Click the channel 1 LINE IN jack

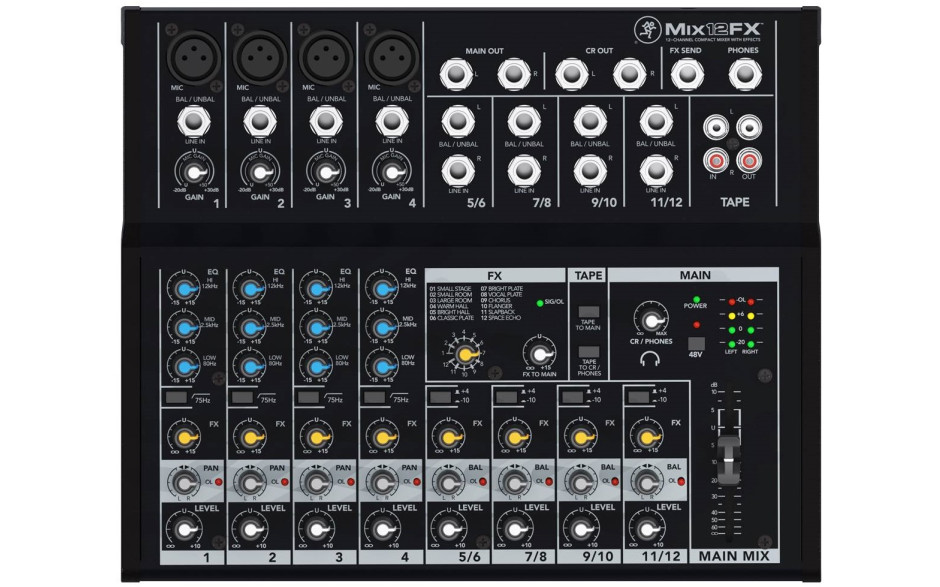click(x=194, y=122)
